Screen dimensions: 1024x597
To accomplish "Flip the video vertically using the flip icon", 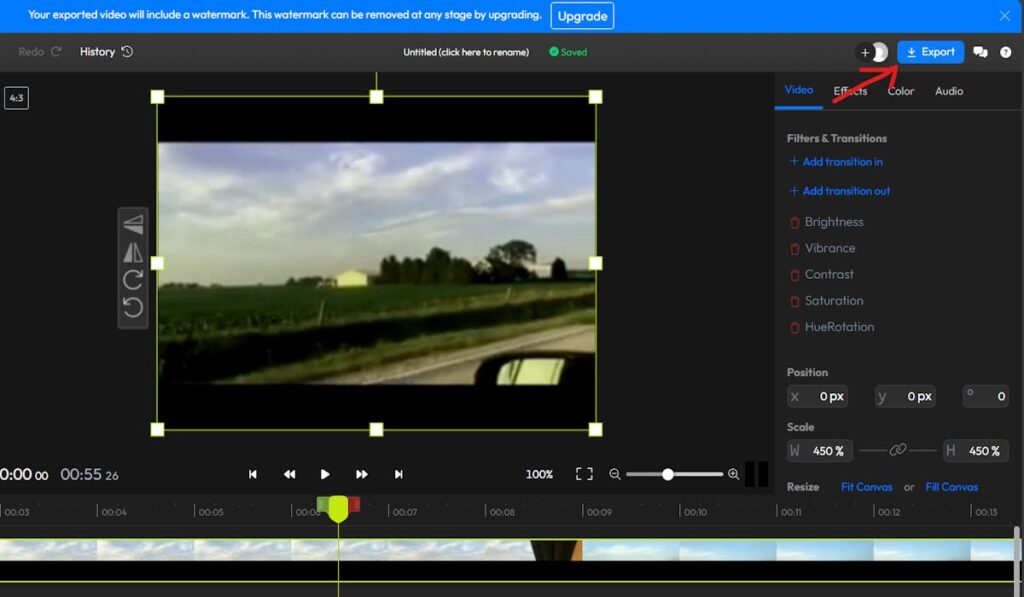I will [x=133, y=225].
